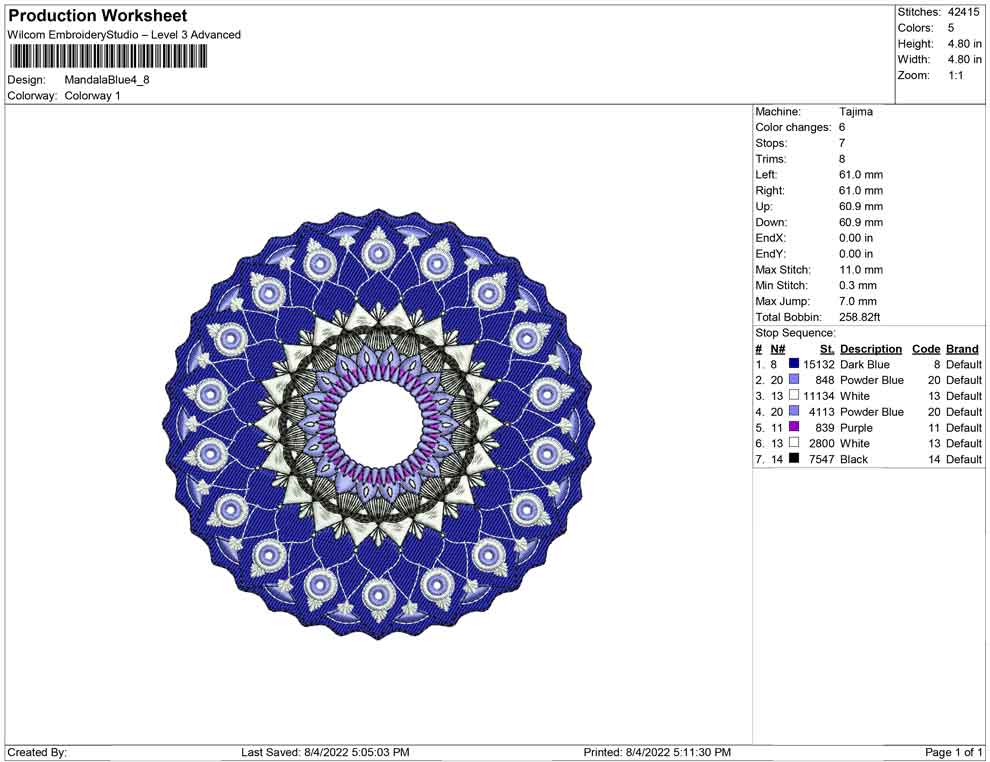The image size is (990, 762).
Task: Click the 'Purple' description text
Action: (856, 427)
